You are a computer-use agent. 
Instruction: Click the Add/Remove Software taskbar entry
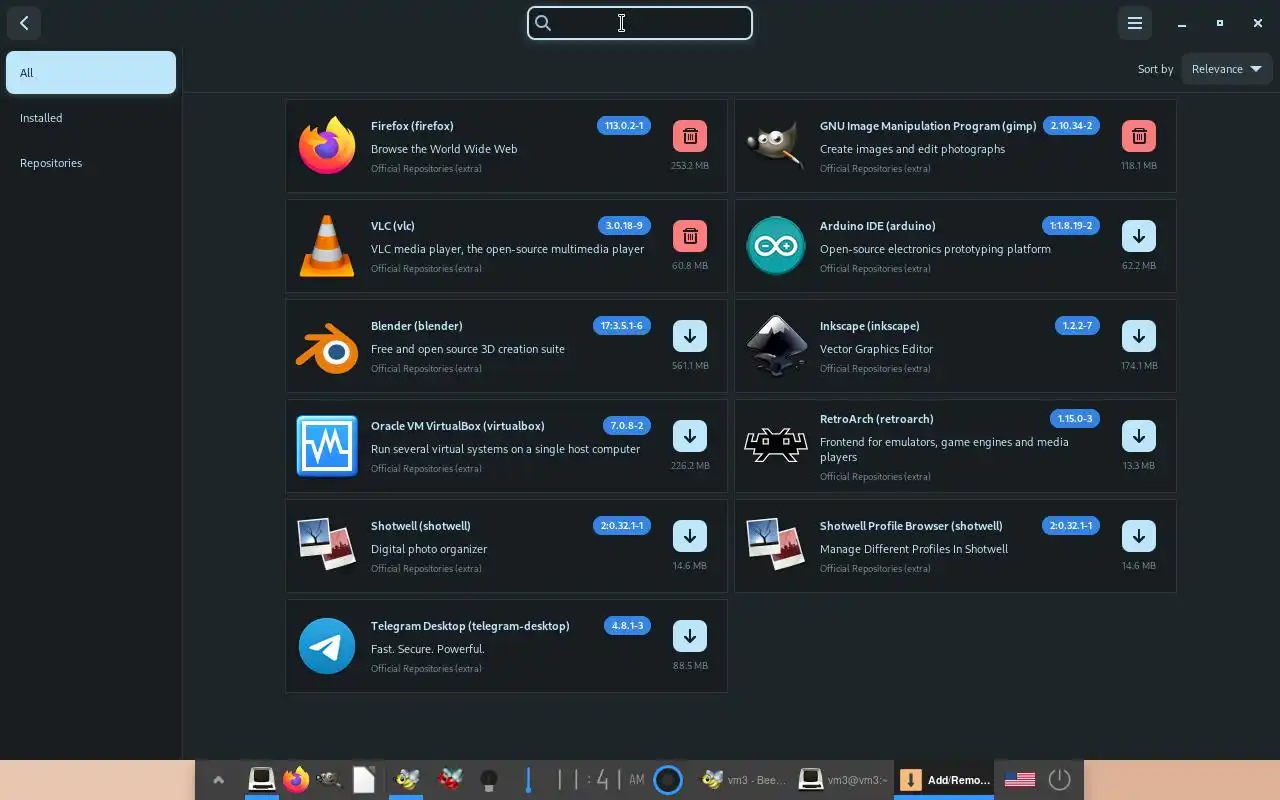point(945,780)
